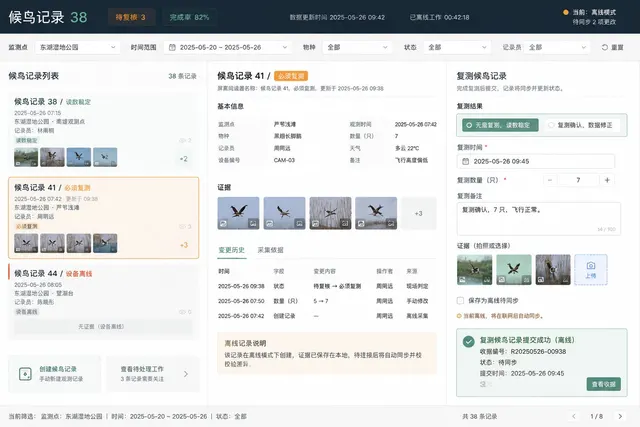Click the 复测数量 value field showing 7

point(578,180)
